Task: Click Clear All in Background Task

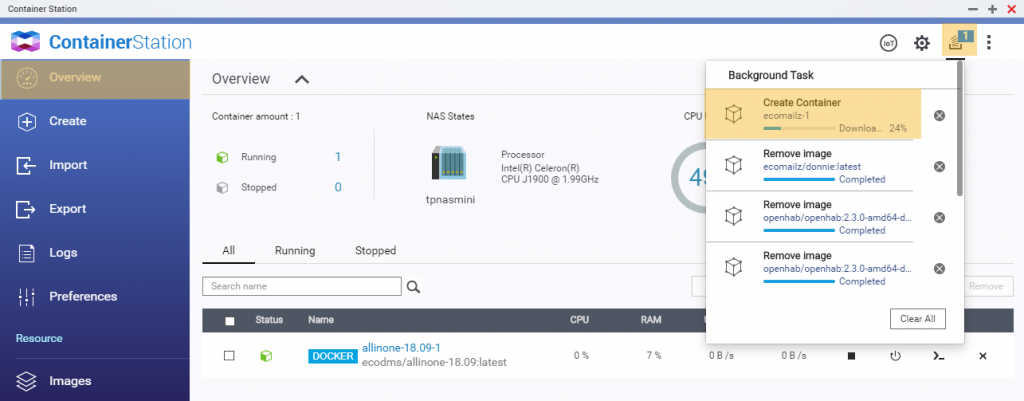Action: point(918,319)
